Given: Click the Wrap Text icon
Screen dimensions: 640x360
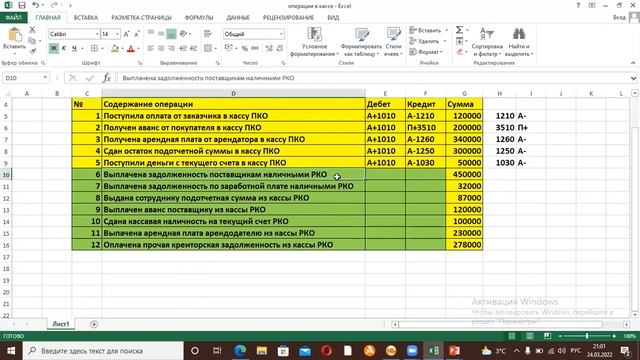Looking at the screenshot, I should click(x=208, y=34).
